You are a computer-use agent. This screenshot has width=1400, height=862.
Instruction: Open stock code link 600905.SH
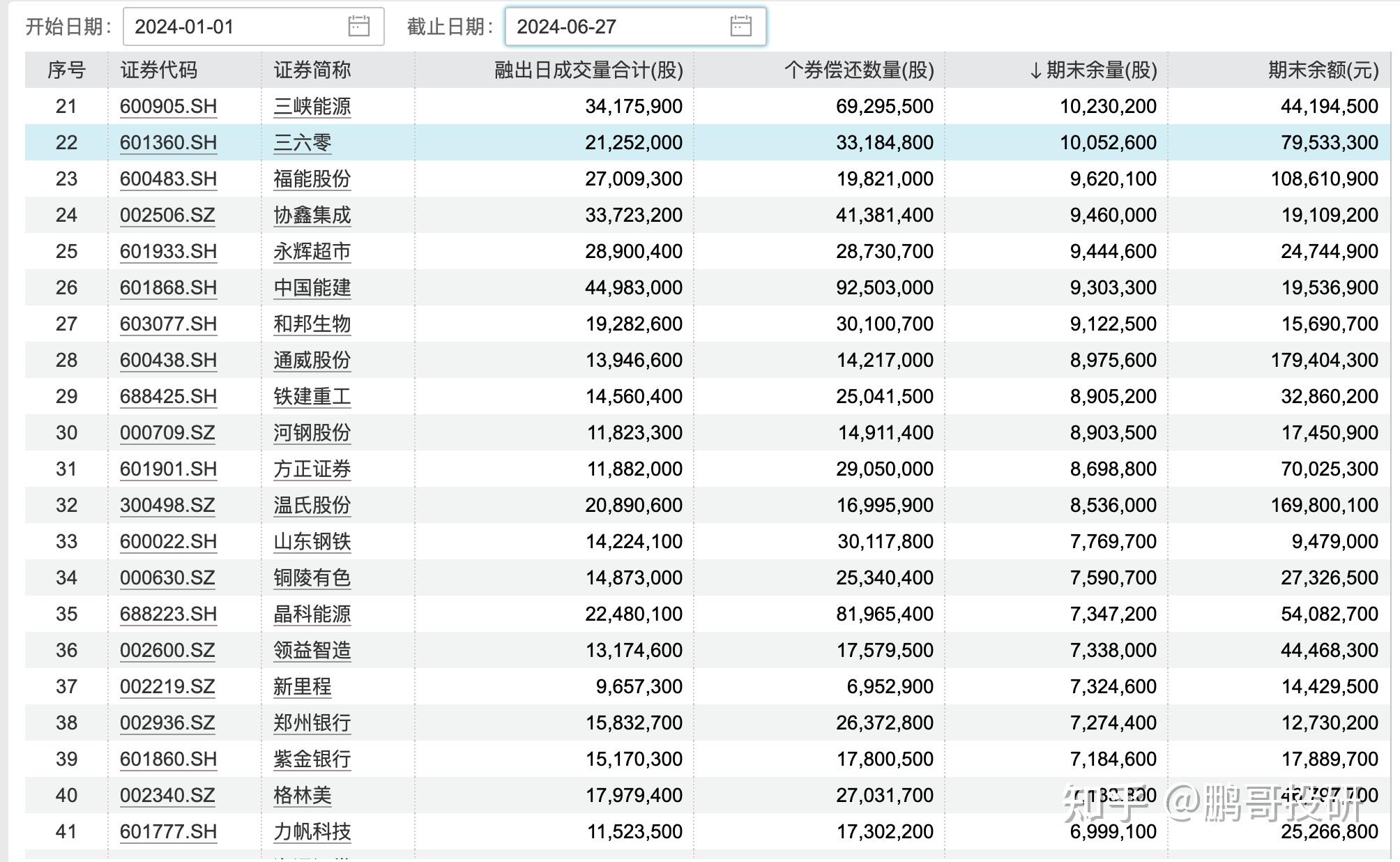pyautogui.click(x=168, y=106)
